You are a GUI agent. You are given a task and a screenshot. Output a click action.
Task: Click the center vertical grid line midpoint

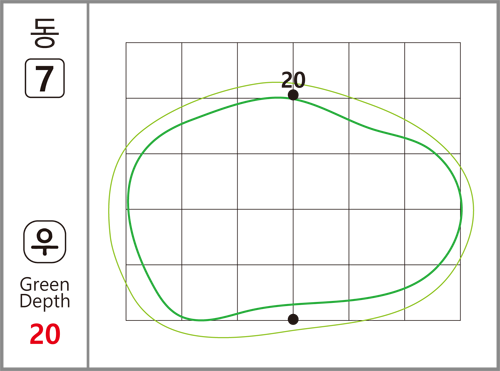[293, 181]
